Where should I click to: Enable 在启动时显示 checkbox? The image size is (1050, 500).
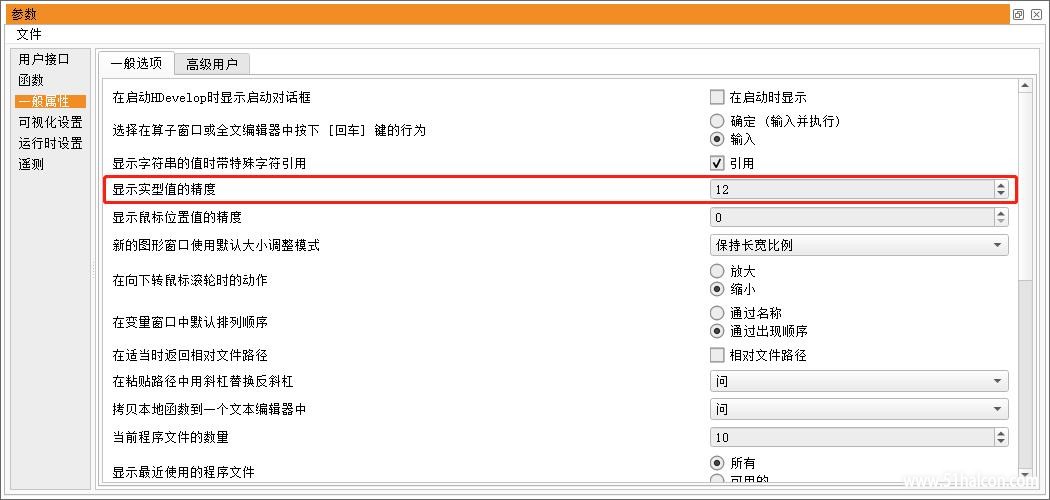click(x=717, y=98)
